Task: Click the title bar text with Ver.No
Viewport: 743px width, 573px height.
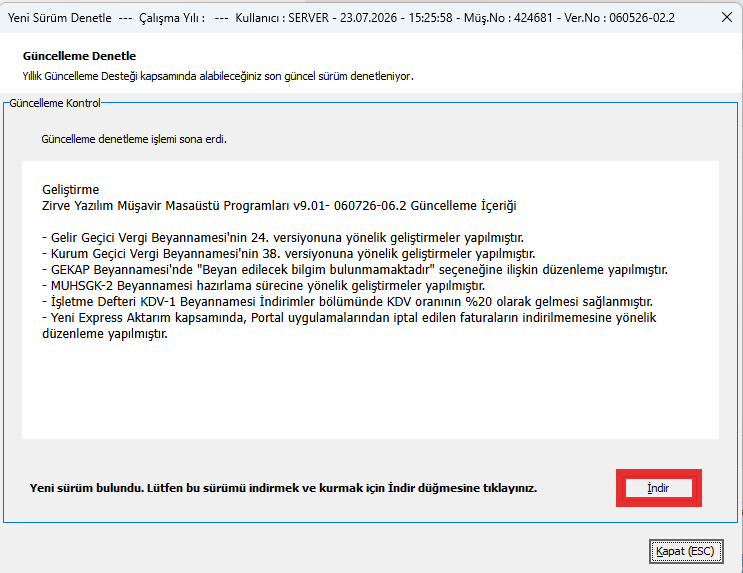Action: point(341,18)
